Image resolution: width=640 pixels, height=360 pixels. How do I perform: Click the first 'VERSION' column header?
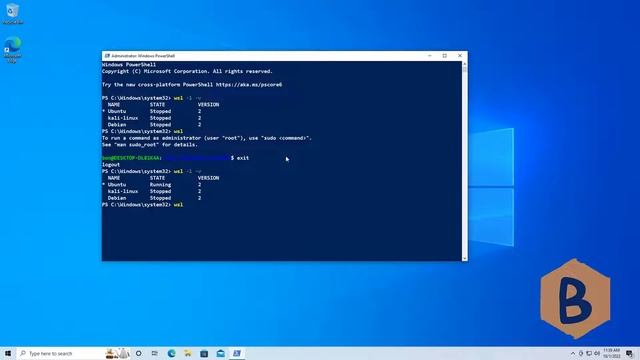pyautogui.click(x=209, y=105)
